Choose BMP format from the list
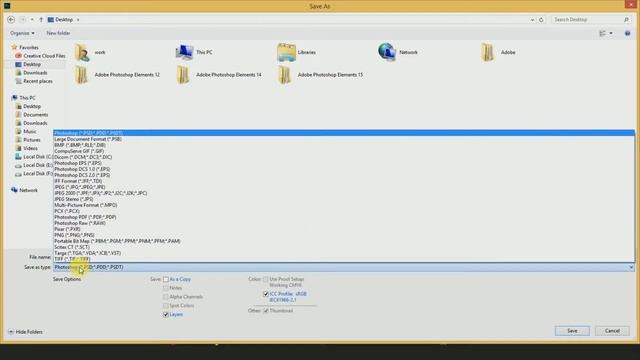Image resolution: width=640 pixels, height=360 pixels. [344, 145]
